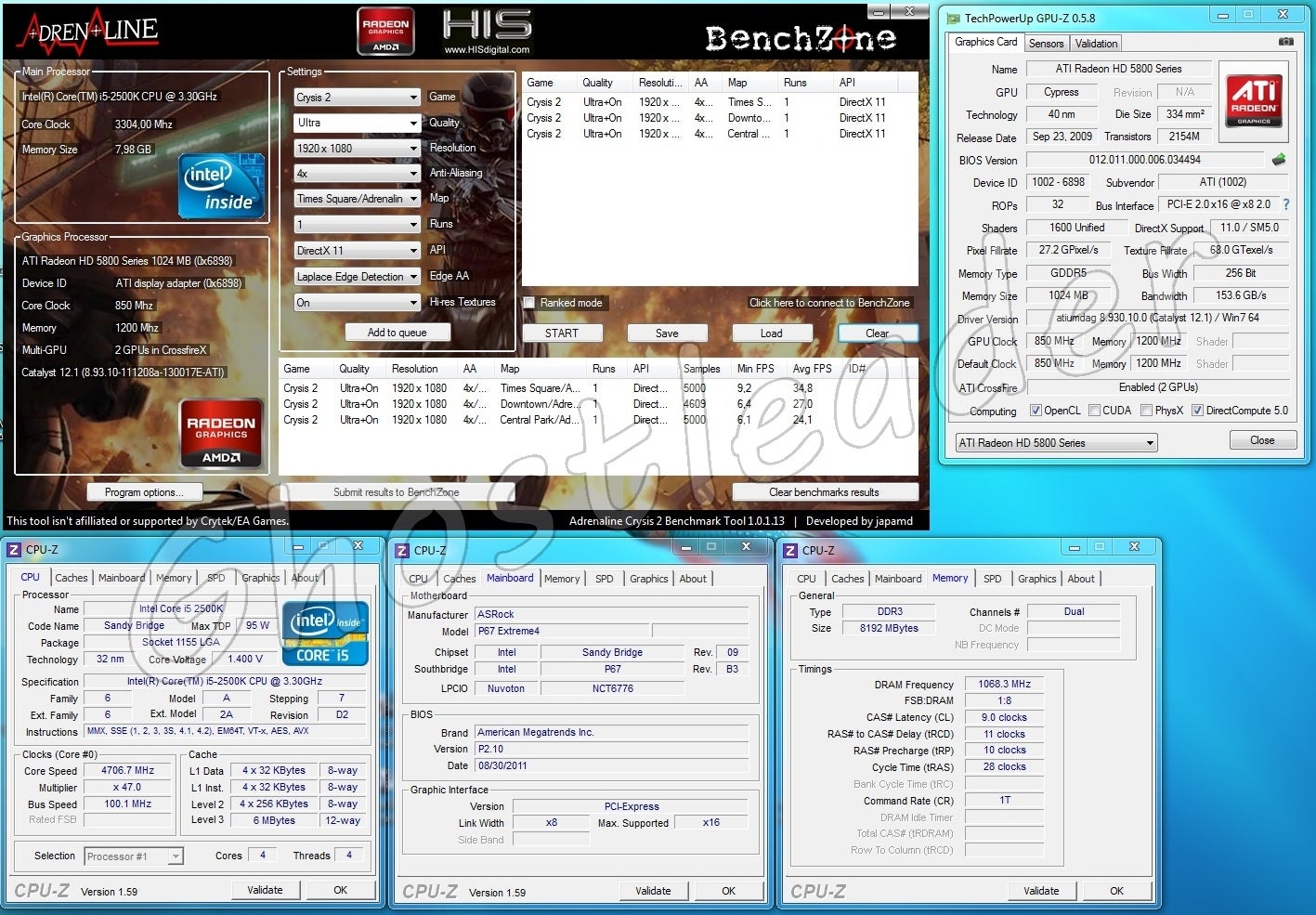The height and width of the screenshot is (915, 1316).
Task: Click the Intel inside logo under Main Processor
Action: click(x=221, y=189)
